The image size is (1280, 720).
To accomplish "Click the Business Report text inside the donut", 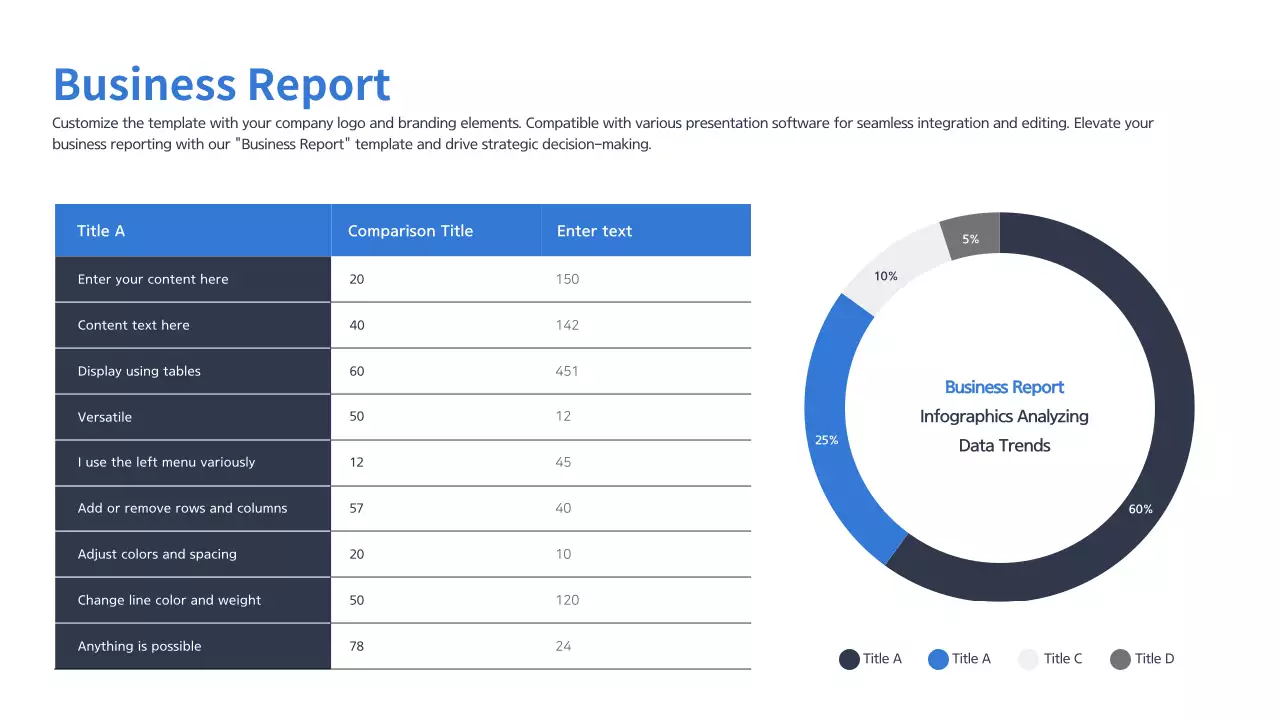I will (x=1004, y=387).
